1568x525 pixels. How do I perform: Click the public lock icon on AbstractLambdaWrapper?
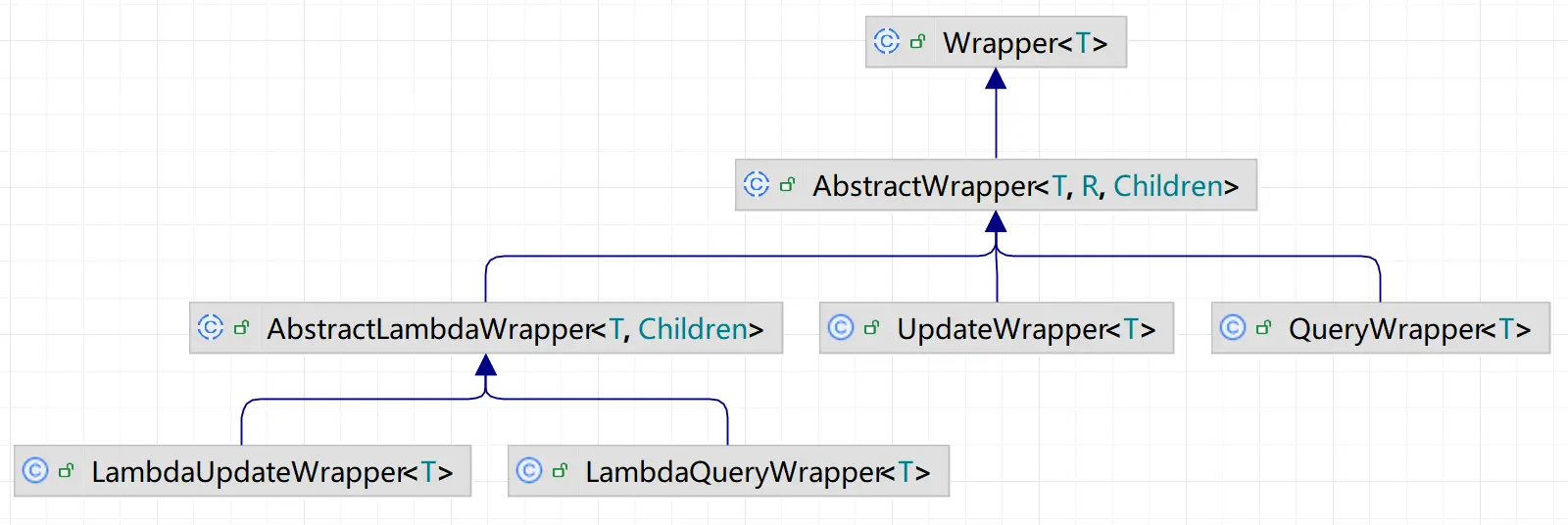point(241,328)
